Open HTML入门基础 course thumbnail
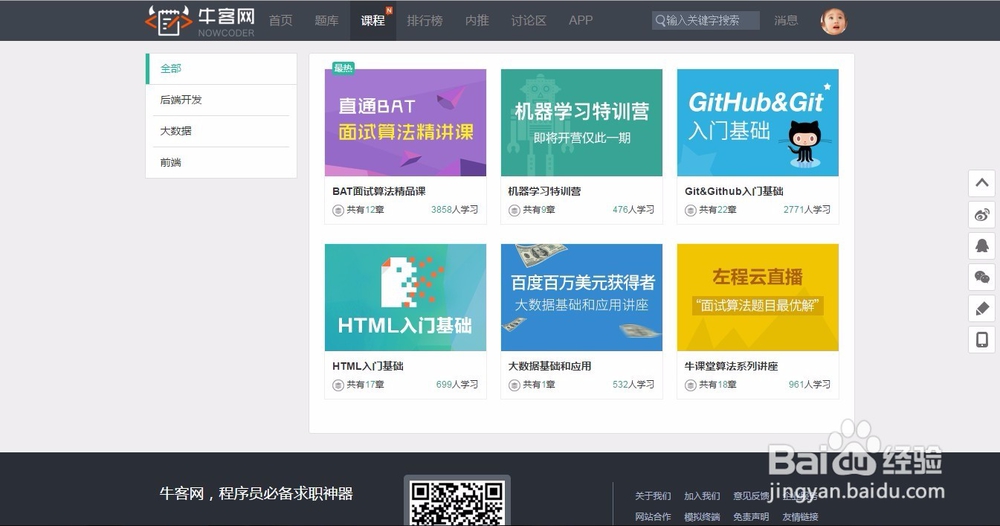Image resolution: width=1000 pixels, height=526 pixels. [406, 297]
